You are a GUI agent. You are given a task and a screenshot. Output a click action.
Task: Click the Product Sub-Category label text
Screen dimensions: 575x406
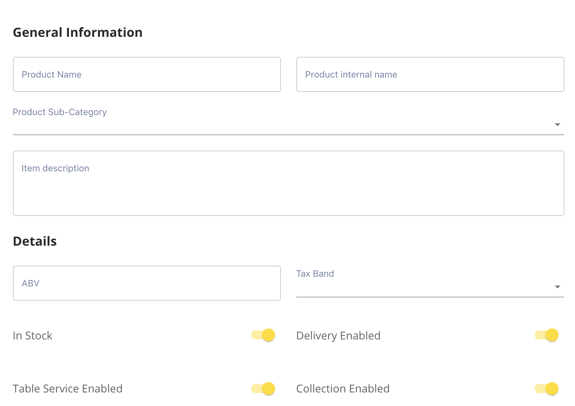point(60,112)
